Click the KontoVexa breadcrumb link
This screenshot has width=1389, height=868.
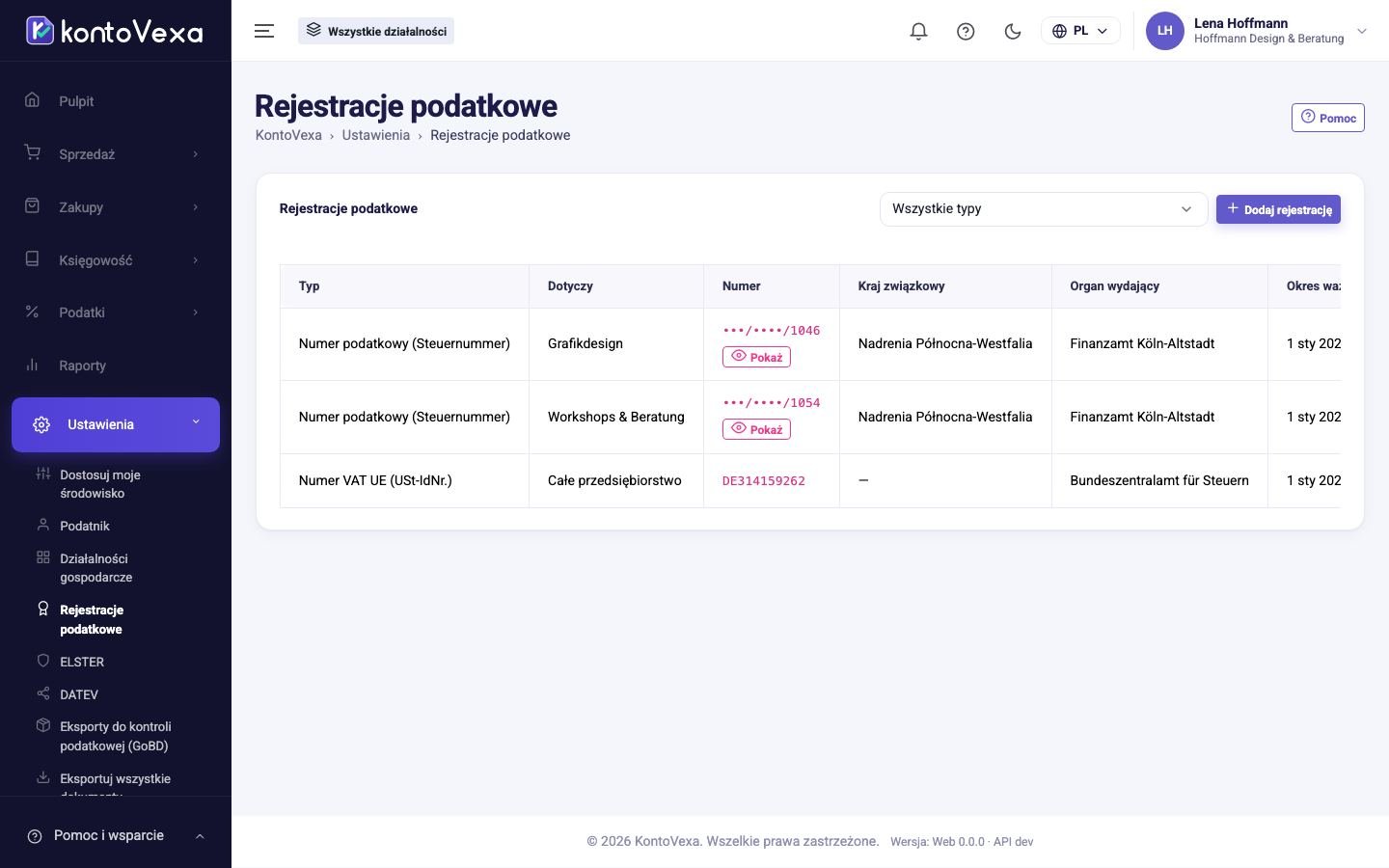(x=288, y=135)
